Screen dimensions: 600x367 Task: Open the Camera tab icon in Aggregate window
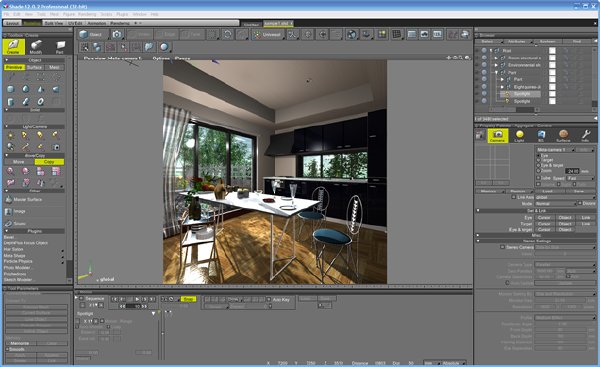tap(497, 135)
